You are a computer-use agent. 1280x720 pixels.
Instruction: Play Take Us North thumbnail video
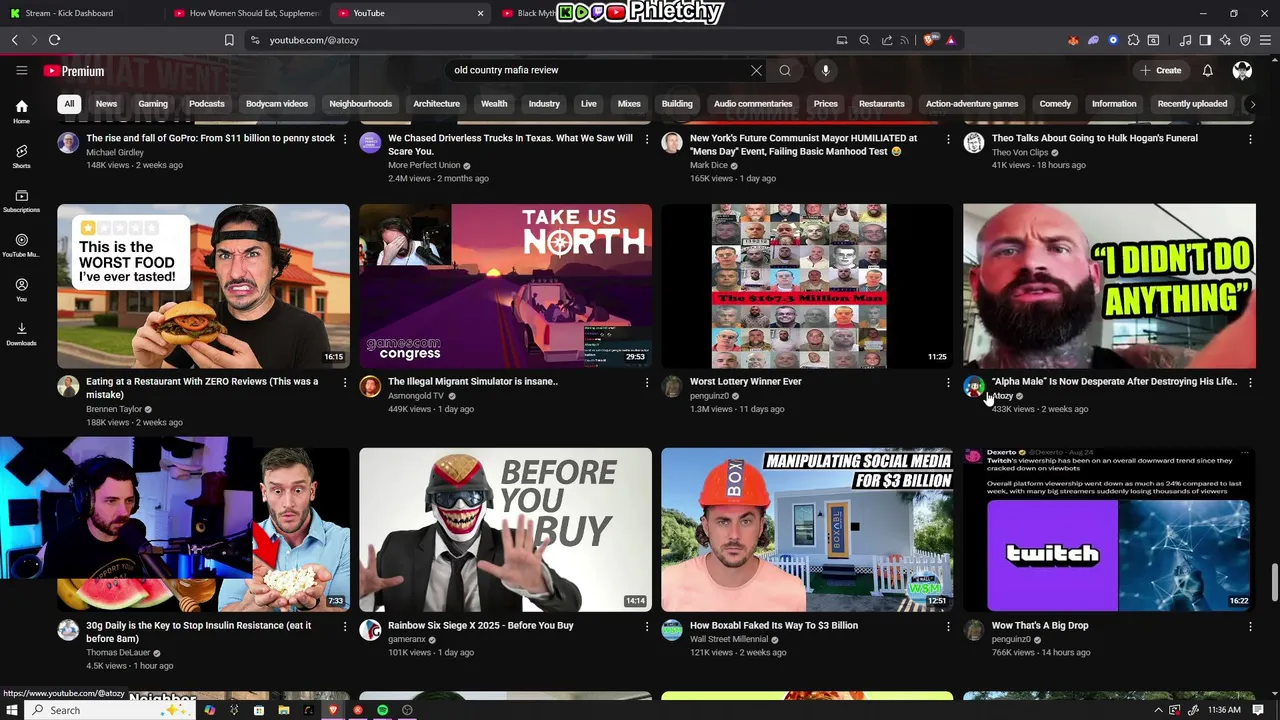point(505,286)
